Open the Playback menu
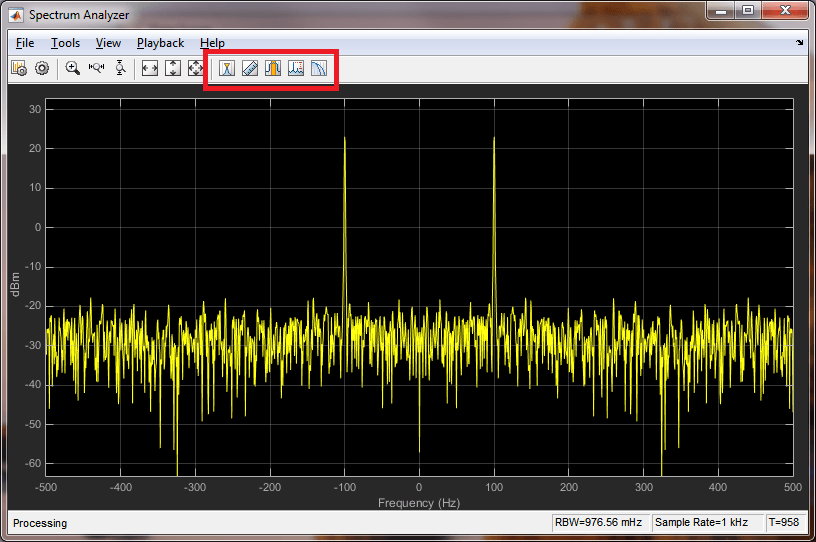Image resolution: width=816 pixels, height=542 pixels. click(x=160, y=43)
